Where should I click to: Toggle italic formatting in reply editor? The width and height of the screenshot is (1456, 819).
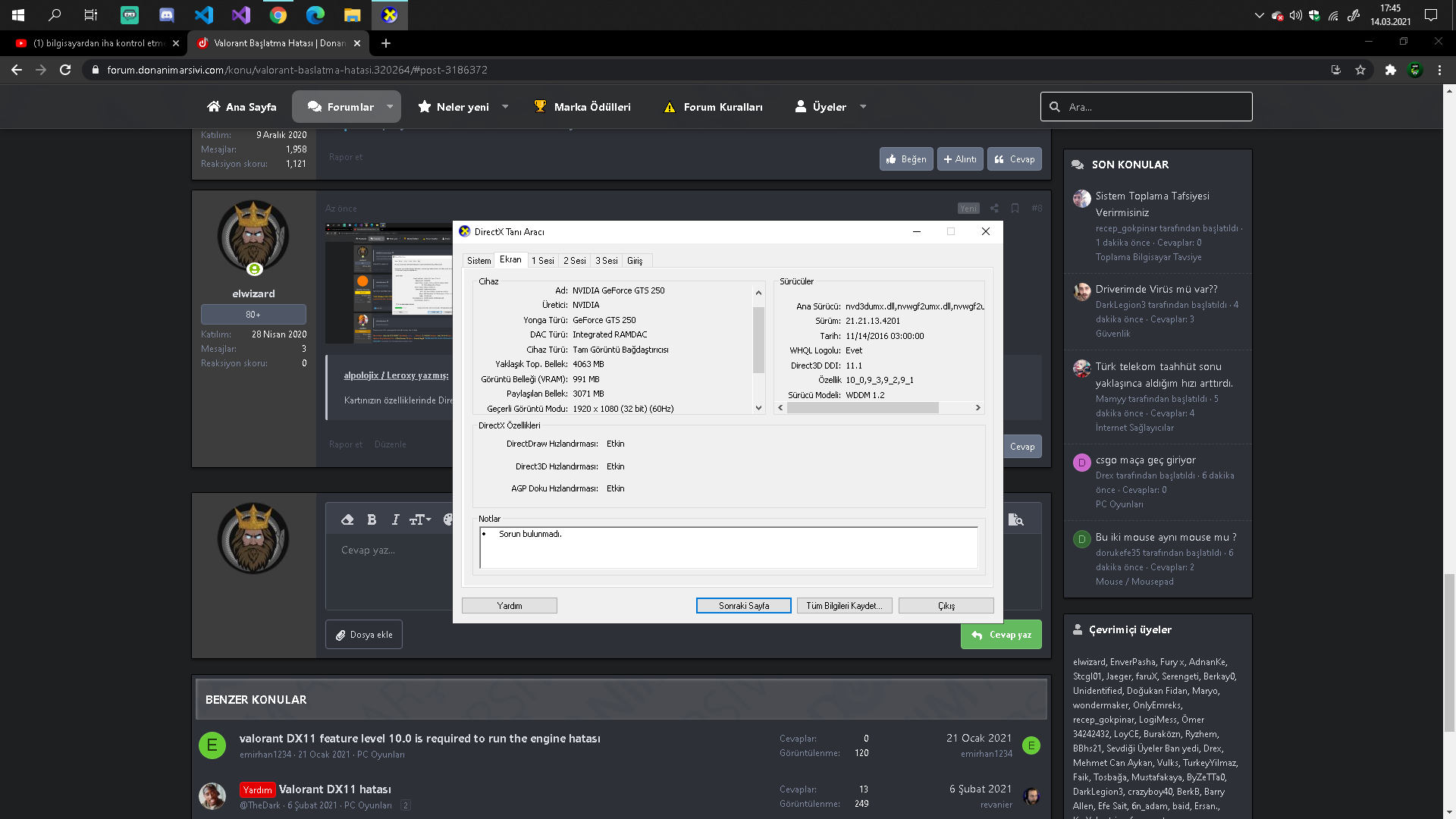pos(395,519)
